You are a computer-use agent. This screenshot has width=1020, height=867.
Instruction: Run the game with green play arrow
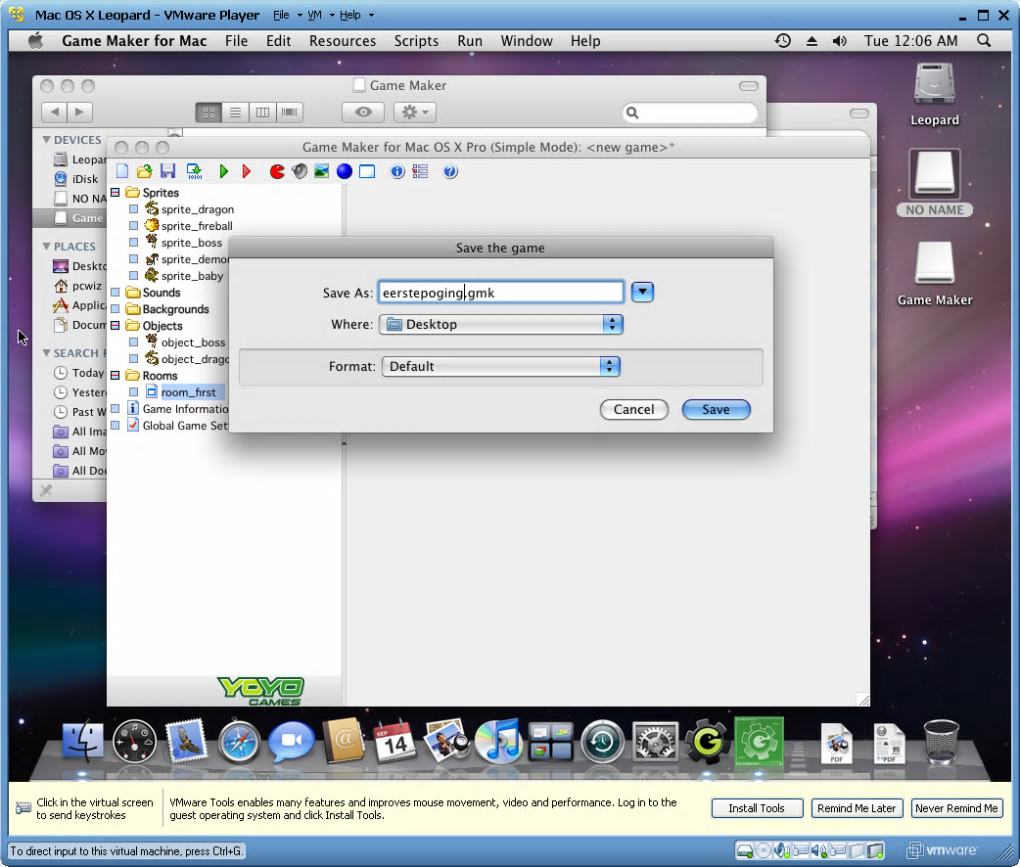coord(224,171)
